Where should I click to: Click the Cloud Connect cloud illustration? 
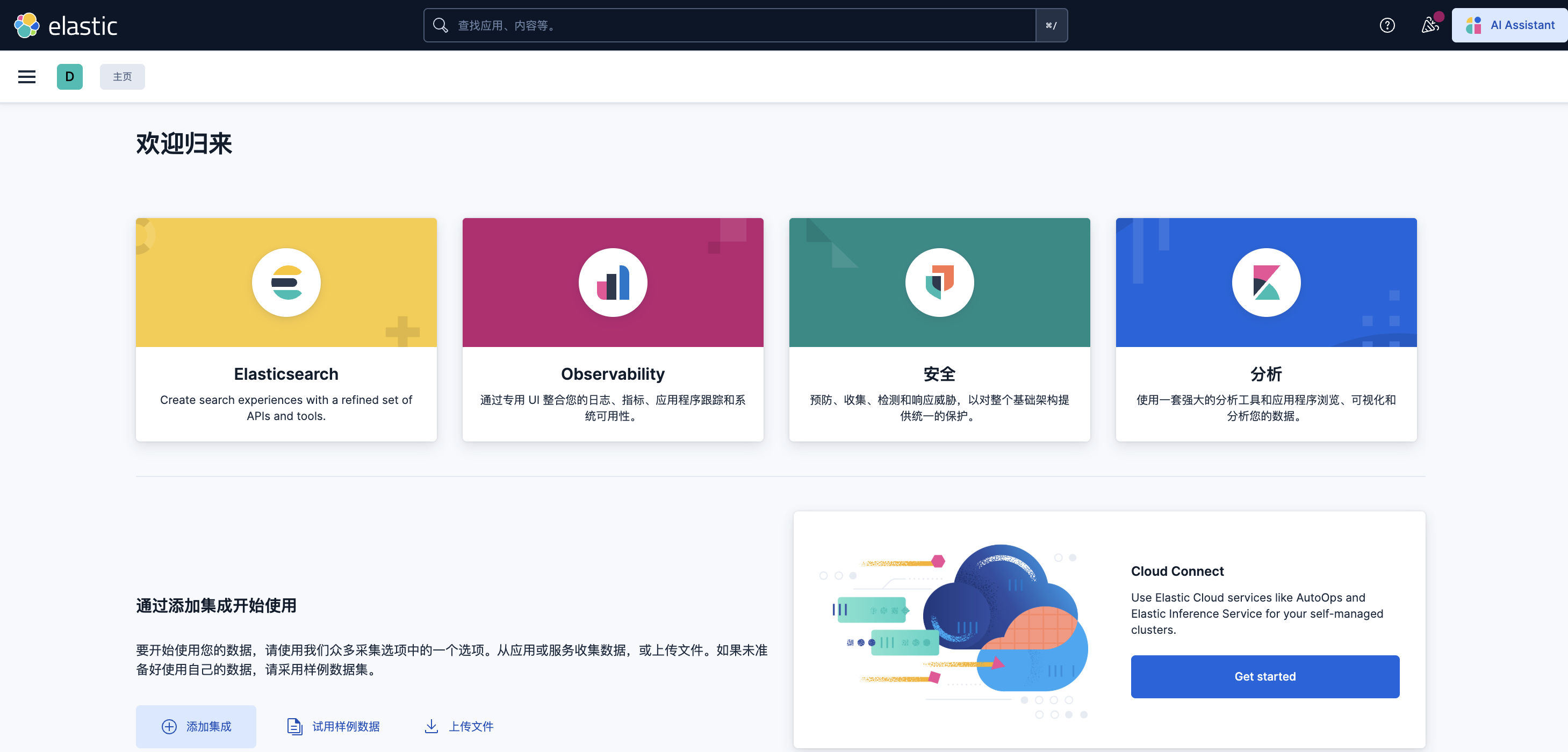coord(954,631)
